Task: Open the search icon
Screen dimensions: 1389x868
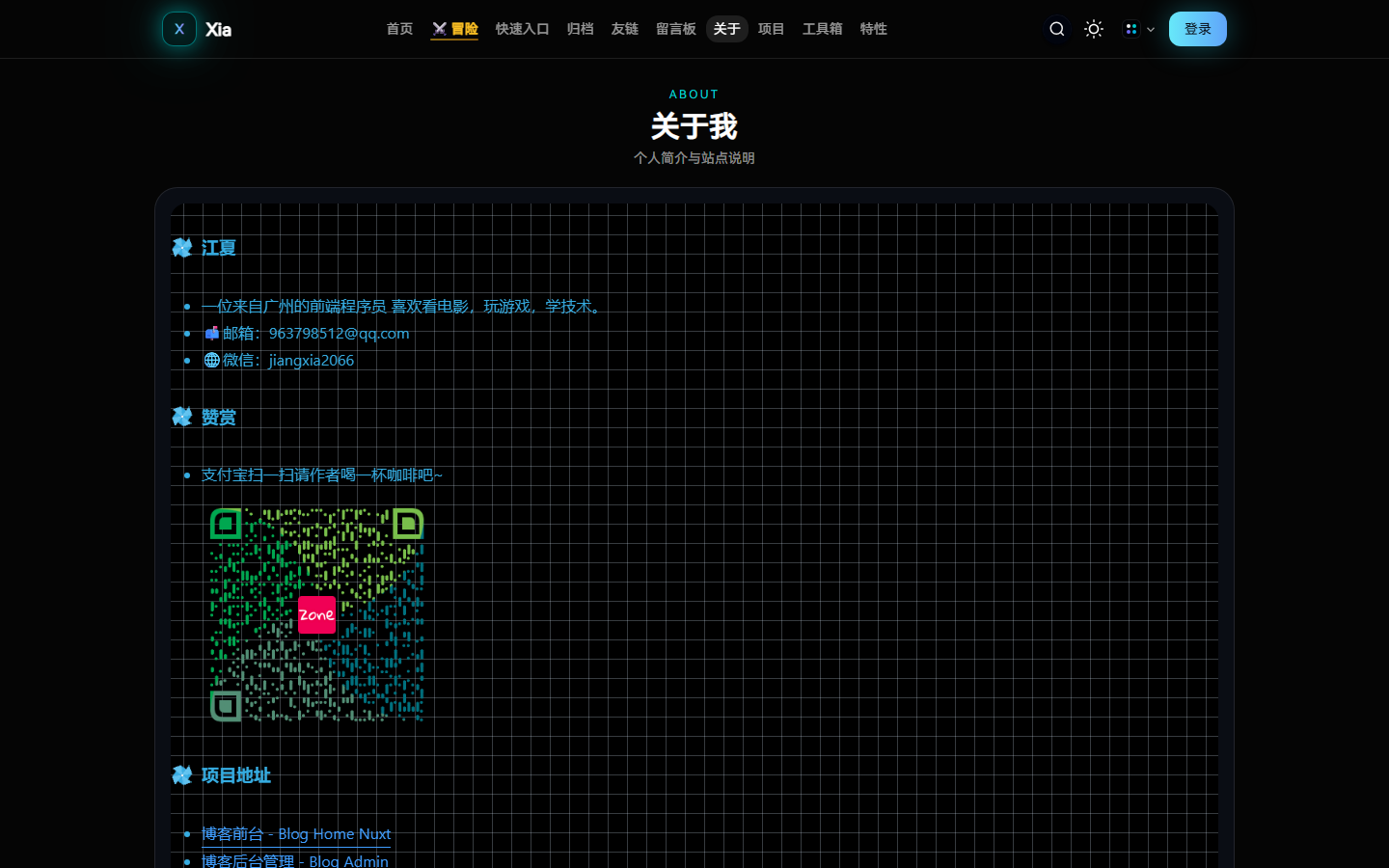Action: click(x=1057, y=29)
